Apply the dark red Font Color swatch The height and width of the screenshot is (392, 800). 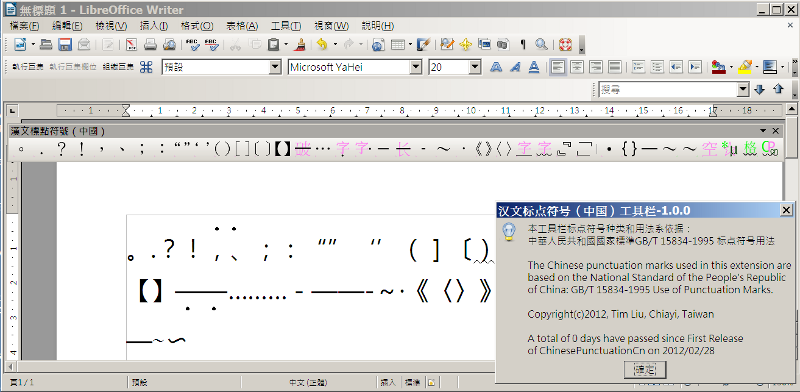click(x=718, y=67)
